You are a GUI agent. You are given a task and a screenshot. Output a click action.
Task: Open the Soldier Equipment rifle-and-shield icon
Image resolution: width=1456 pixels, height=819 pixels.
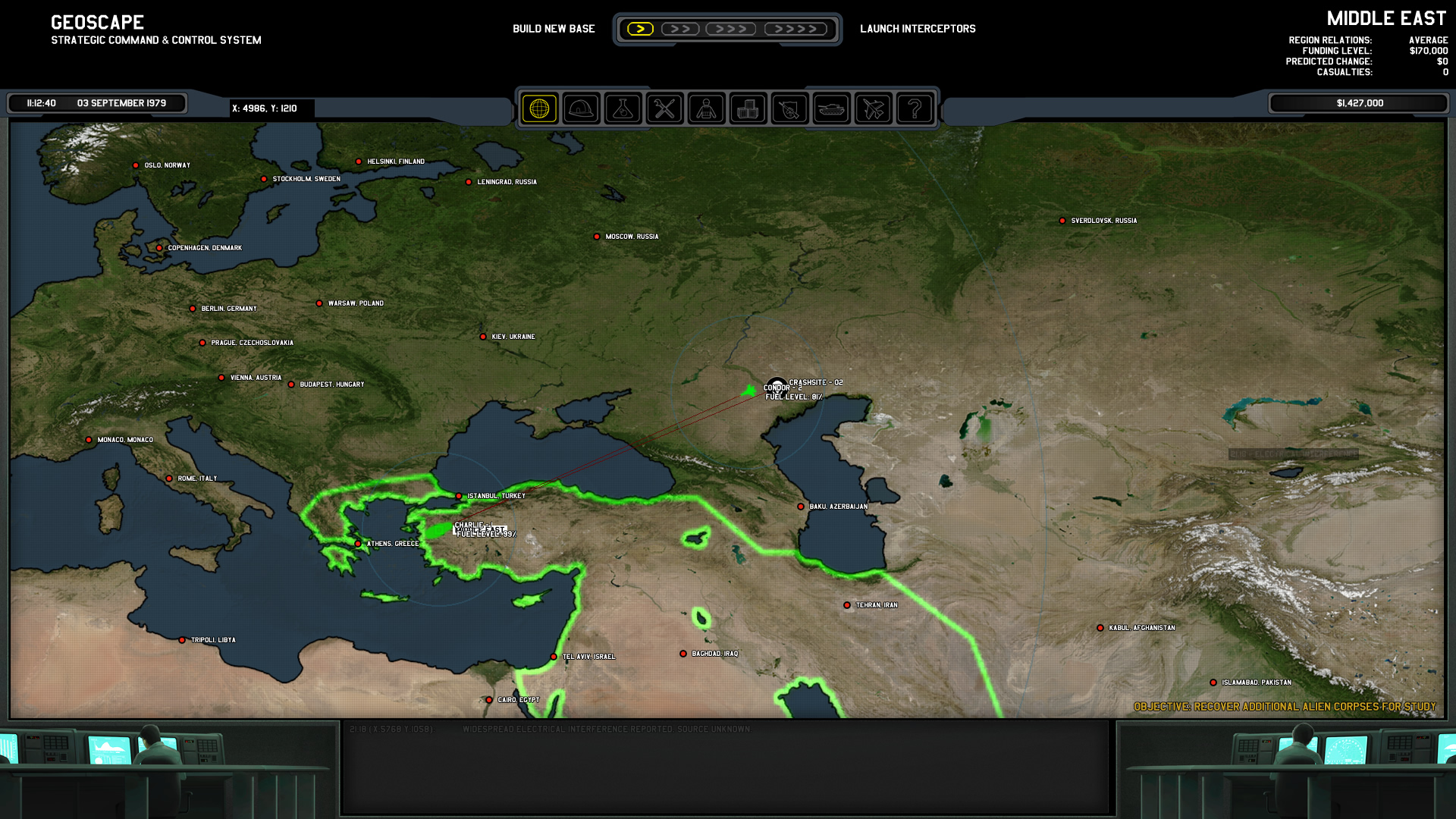[x=789, y=108]
